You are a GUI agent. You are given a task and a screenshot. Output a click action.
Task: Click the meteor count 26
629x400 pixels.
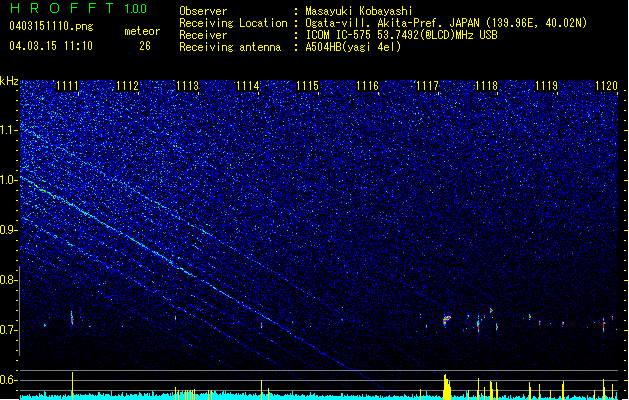[145, 46]
